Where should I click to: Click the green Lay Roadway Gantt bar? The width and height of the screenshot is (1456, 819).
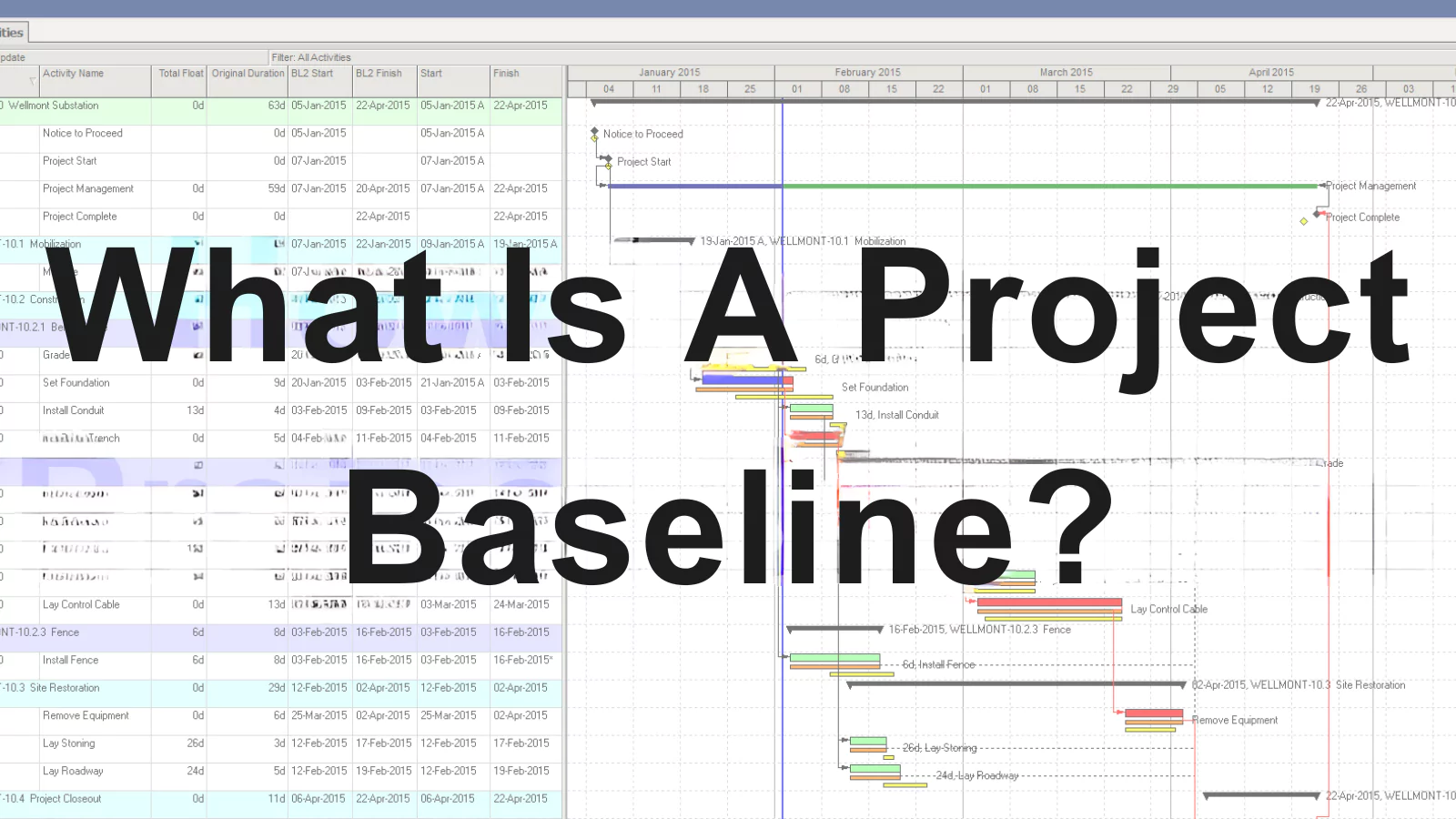(x=875, y=770)
